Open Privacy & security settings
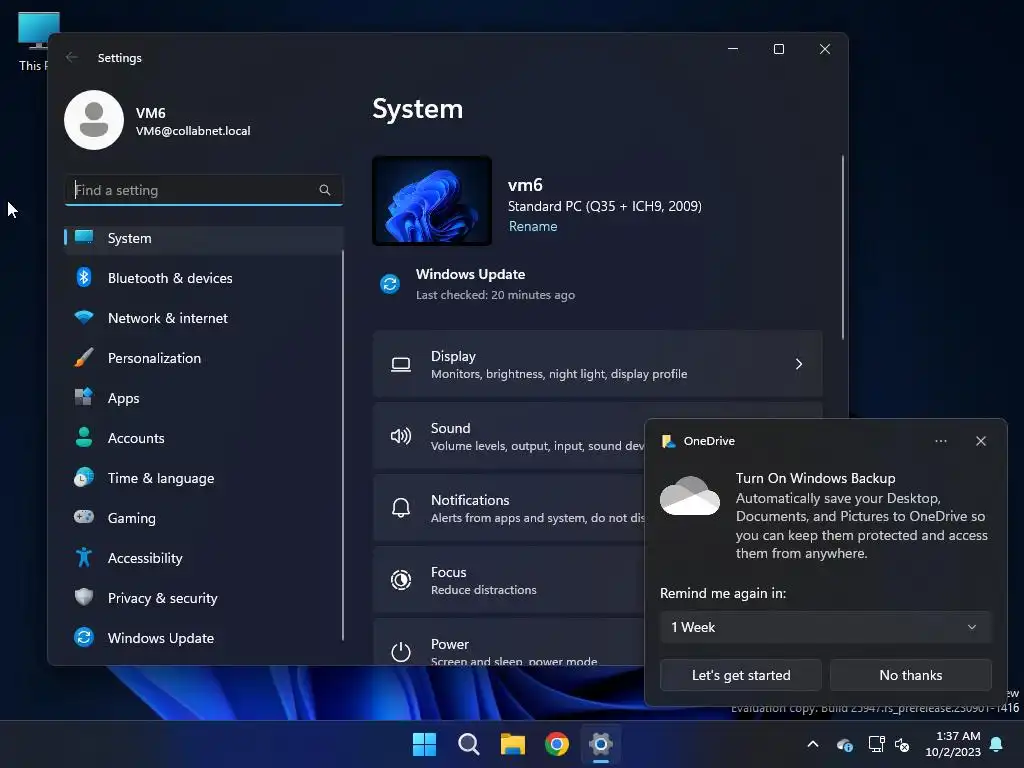 coord(204,598)
